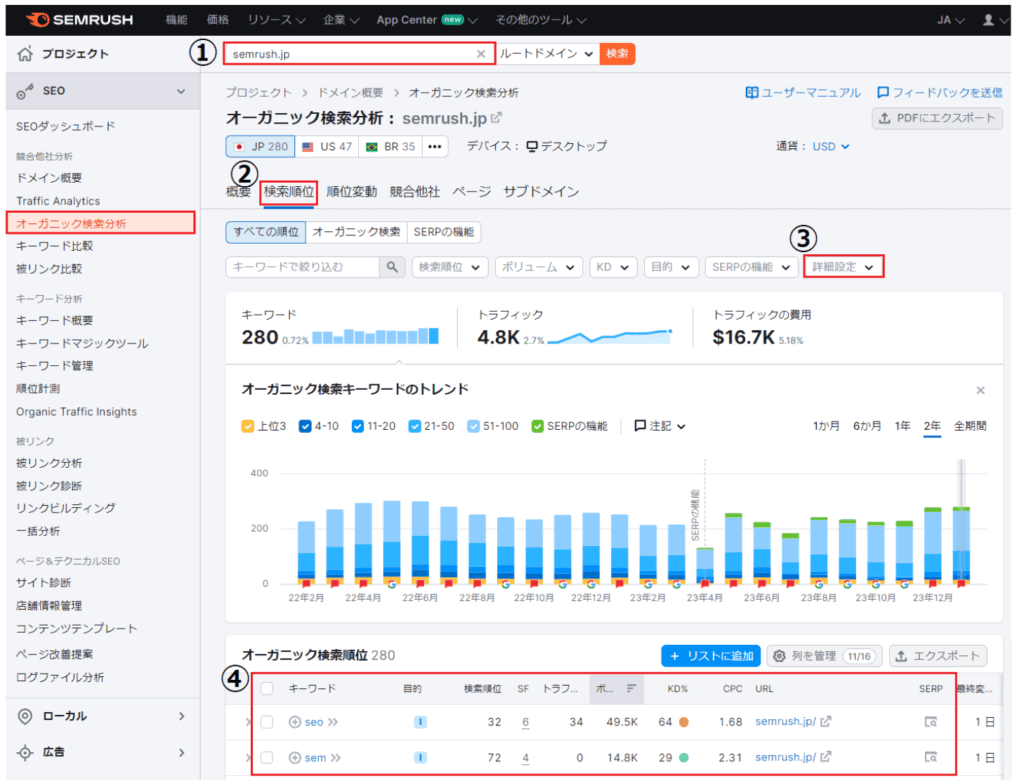The image size is (1024, 781).
Task: Click the magnifier icon beside keyword filter
Action: pos(392,267)
